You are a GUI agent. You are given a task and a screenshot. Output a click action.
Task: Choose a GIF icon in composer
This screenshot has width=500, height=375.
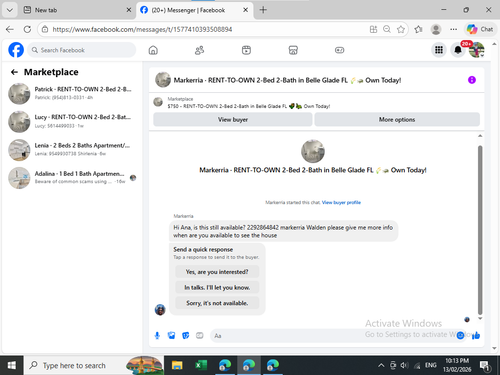(x=200, y=335)
